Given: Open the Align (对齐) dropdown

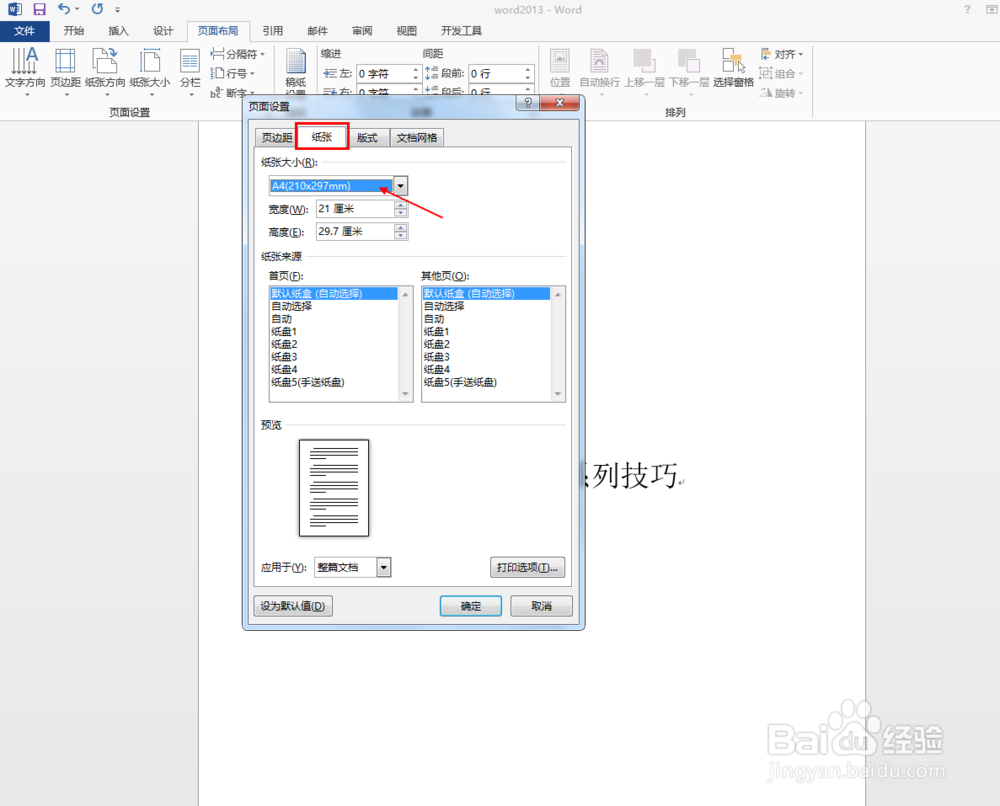Looking at the screenshot, I should 782,54.
